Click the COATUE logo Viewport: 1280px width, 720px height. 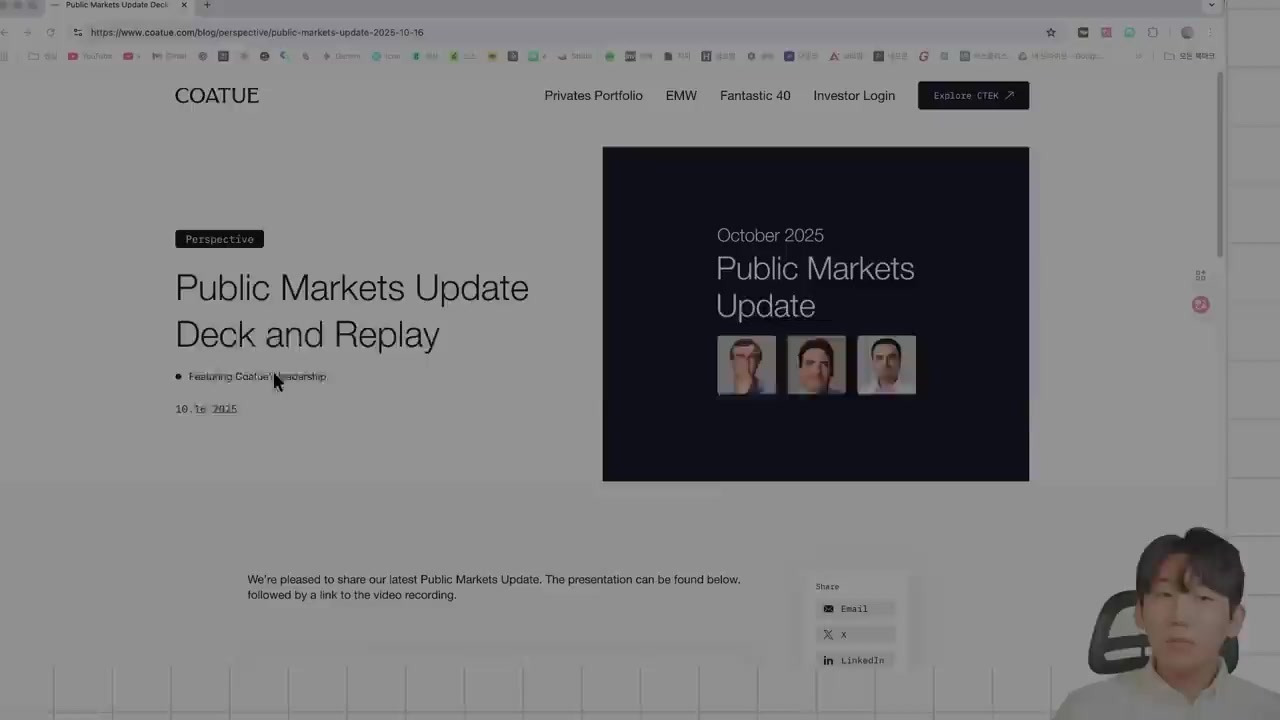click(x=217, y=96)
